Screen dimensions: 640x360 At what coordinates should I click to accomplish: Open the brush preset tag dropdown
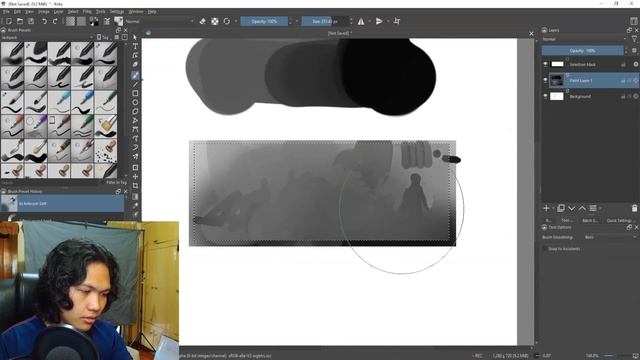tap(47, 37)
